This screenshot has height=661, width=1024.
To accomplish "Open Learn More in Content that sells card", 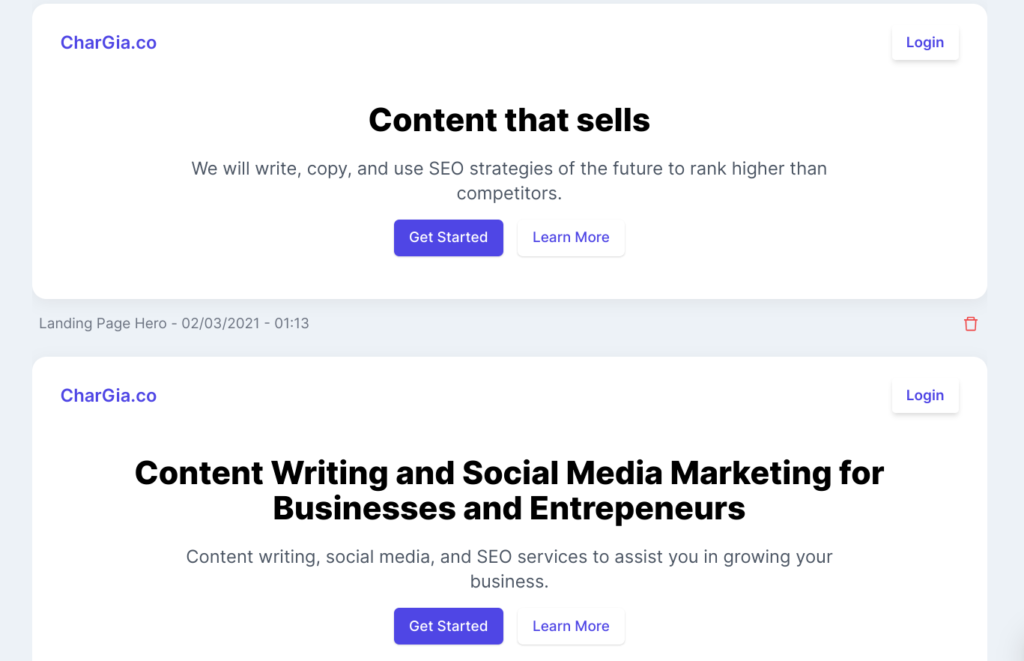I will point(571,238).
